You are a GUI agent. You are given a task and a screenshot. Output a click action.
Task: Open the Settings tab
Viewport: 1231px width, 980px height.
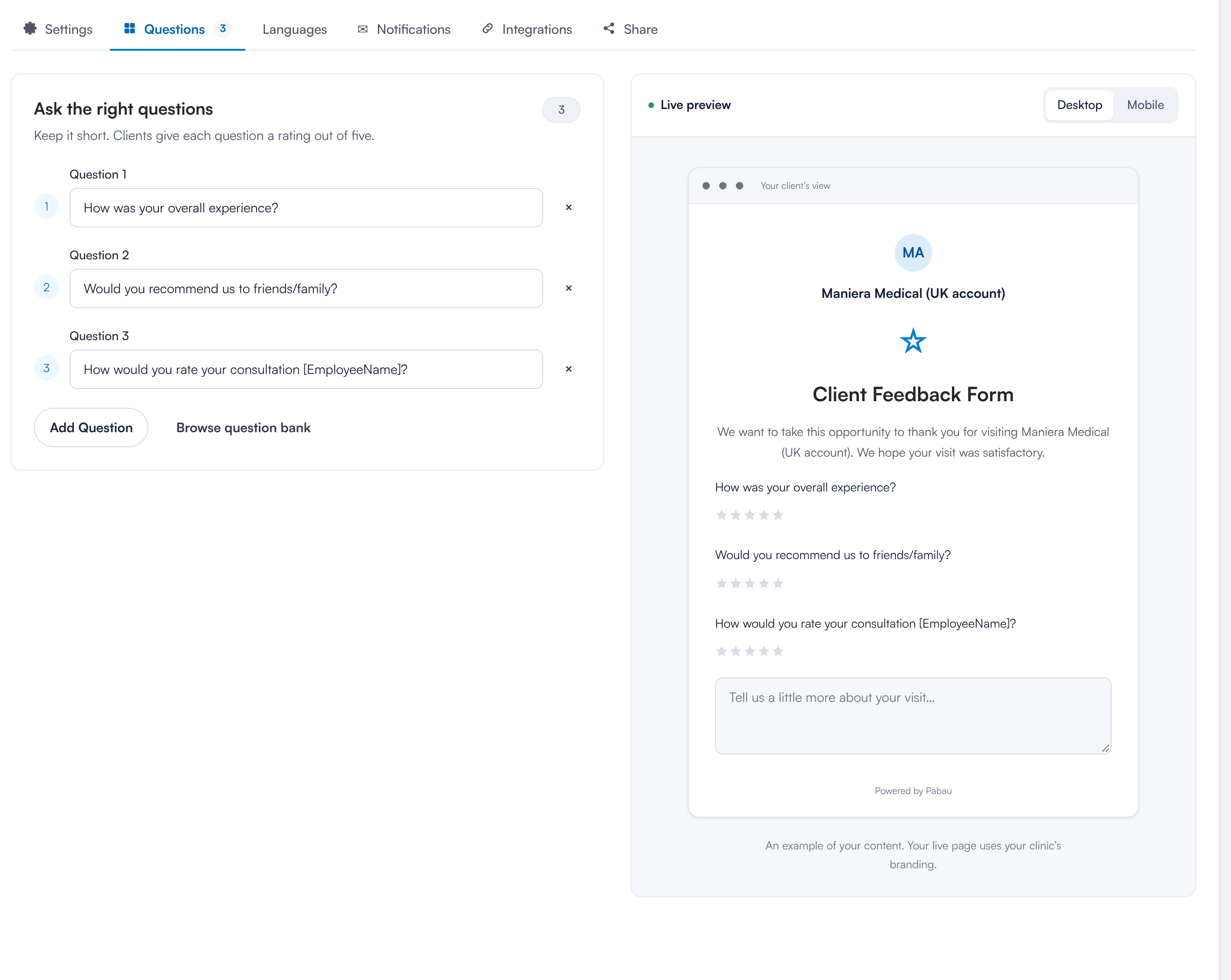(58, 29)
